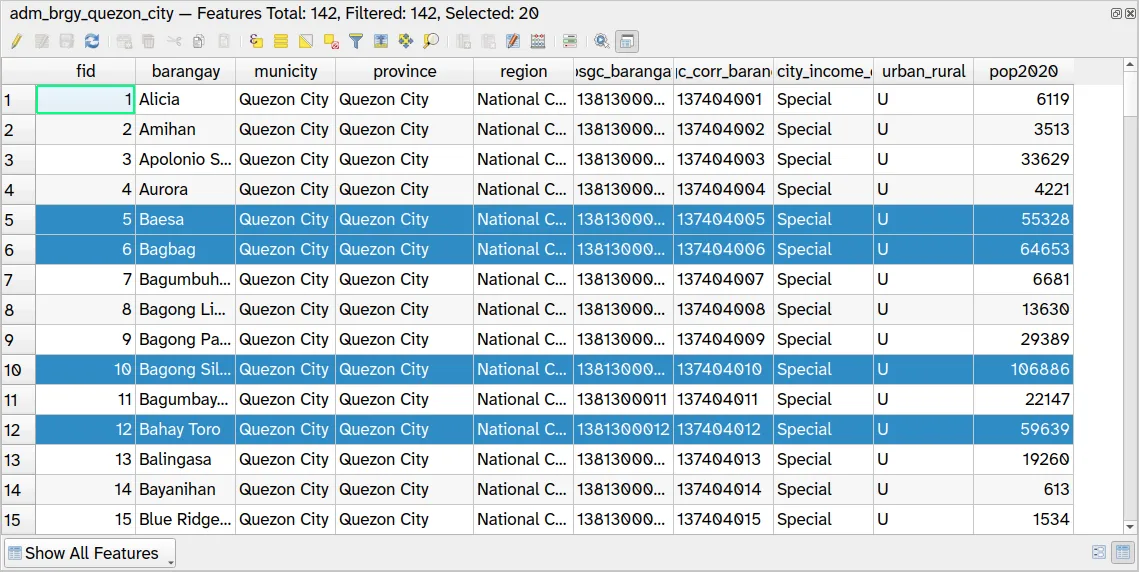Switch to table view at bottom right

[1122, 553]
